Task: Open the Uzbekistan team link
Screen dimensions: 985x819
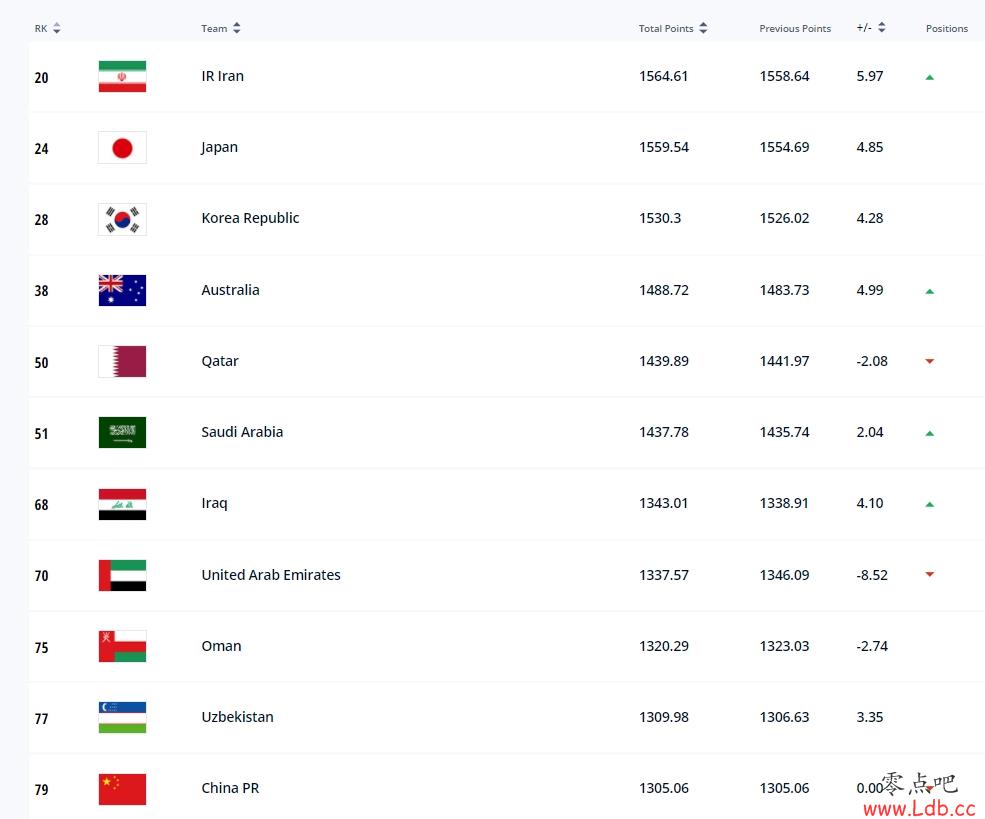Action: 237,717
